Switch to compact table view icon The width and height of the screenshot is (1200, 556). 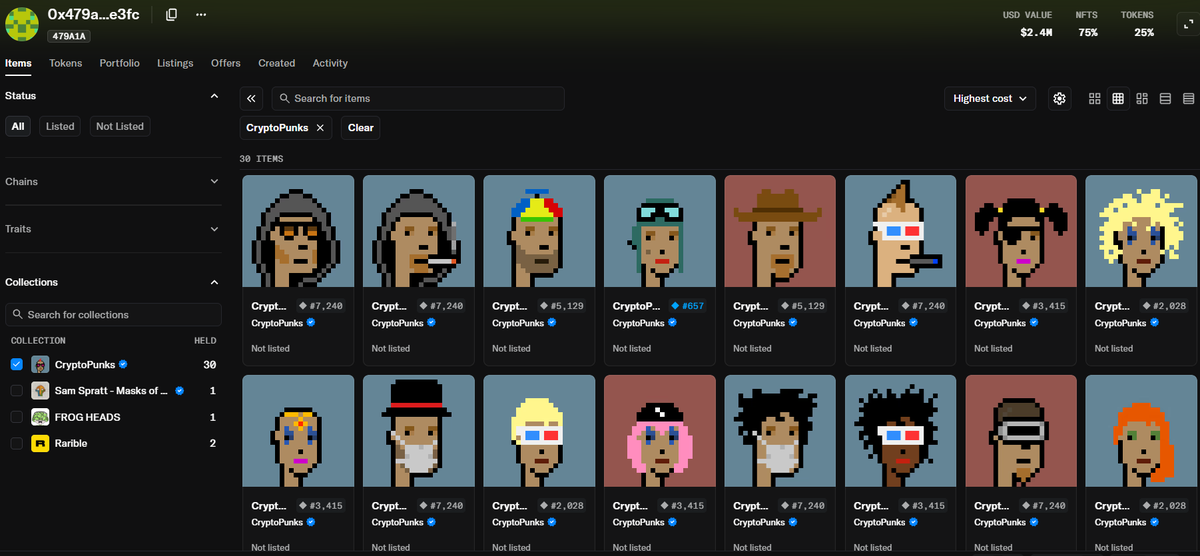1189,98
